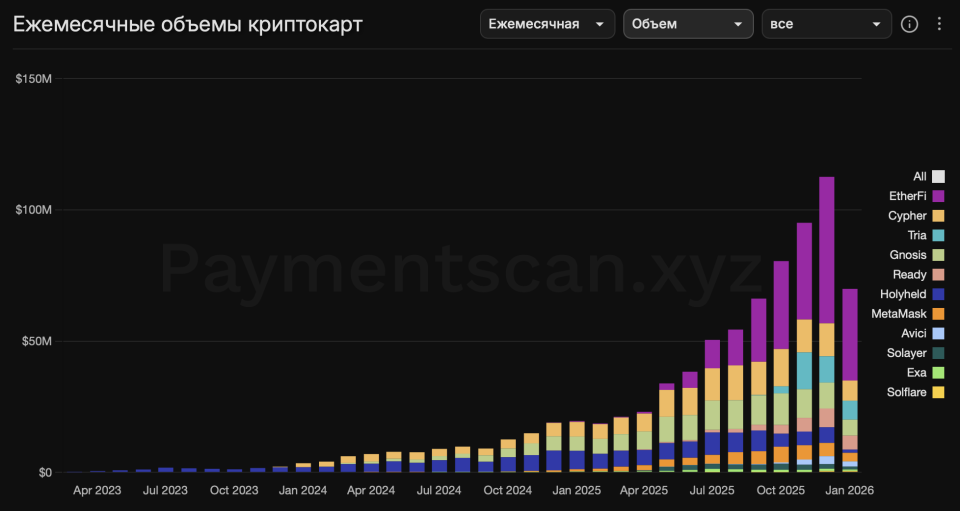
Task: Click the Exa legend label
Action: [917, 373]
